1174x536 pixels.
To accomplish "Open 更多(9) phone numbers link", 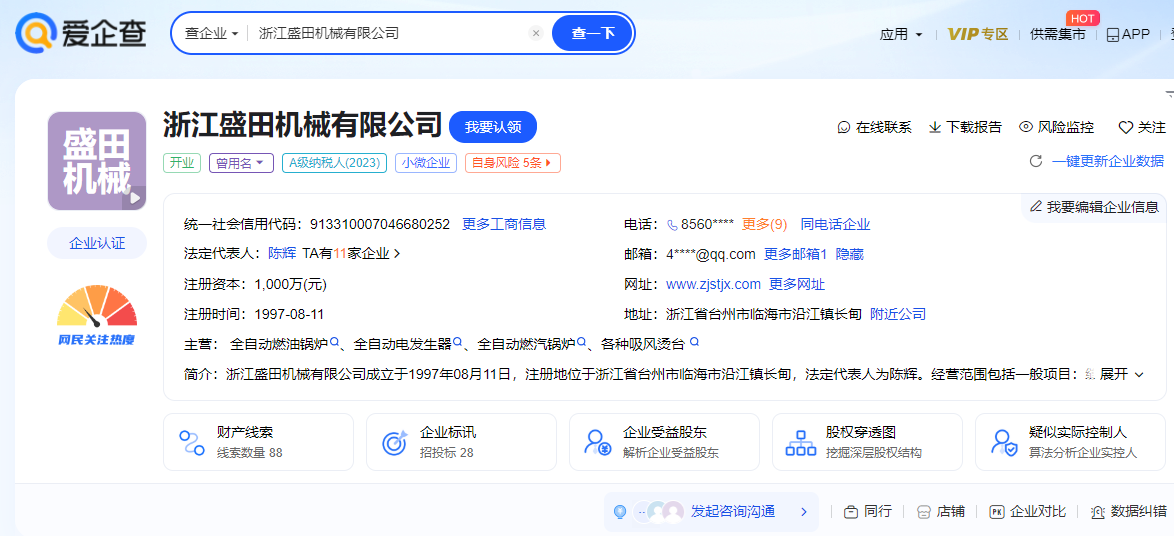I will click(x=764, y=224).
